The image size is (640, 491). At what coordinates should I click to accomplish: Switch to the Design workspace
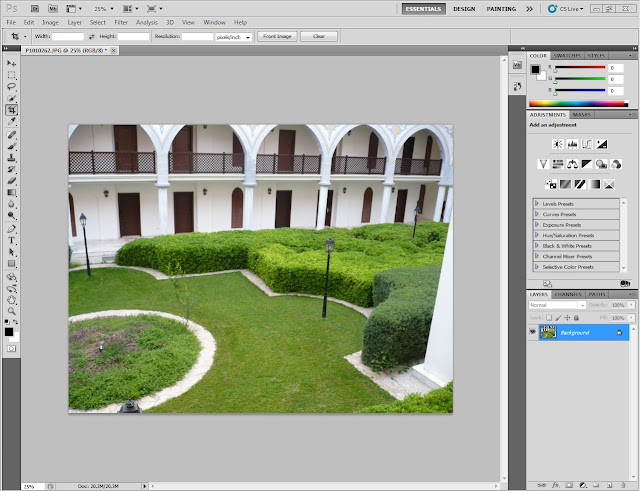tap(464, 9)
